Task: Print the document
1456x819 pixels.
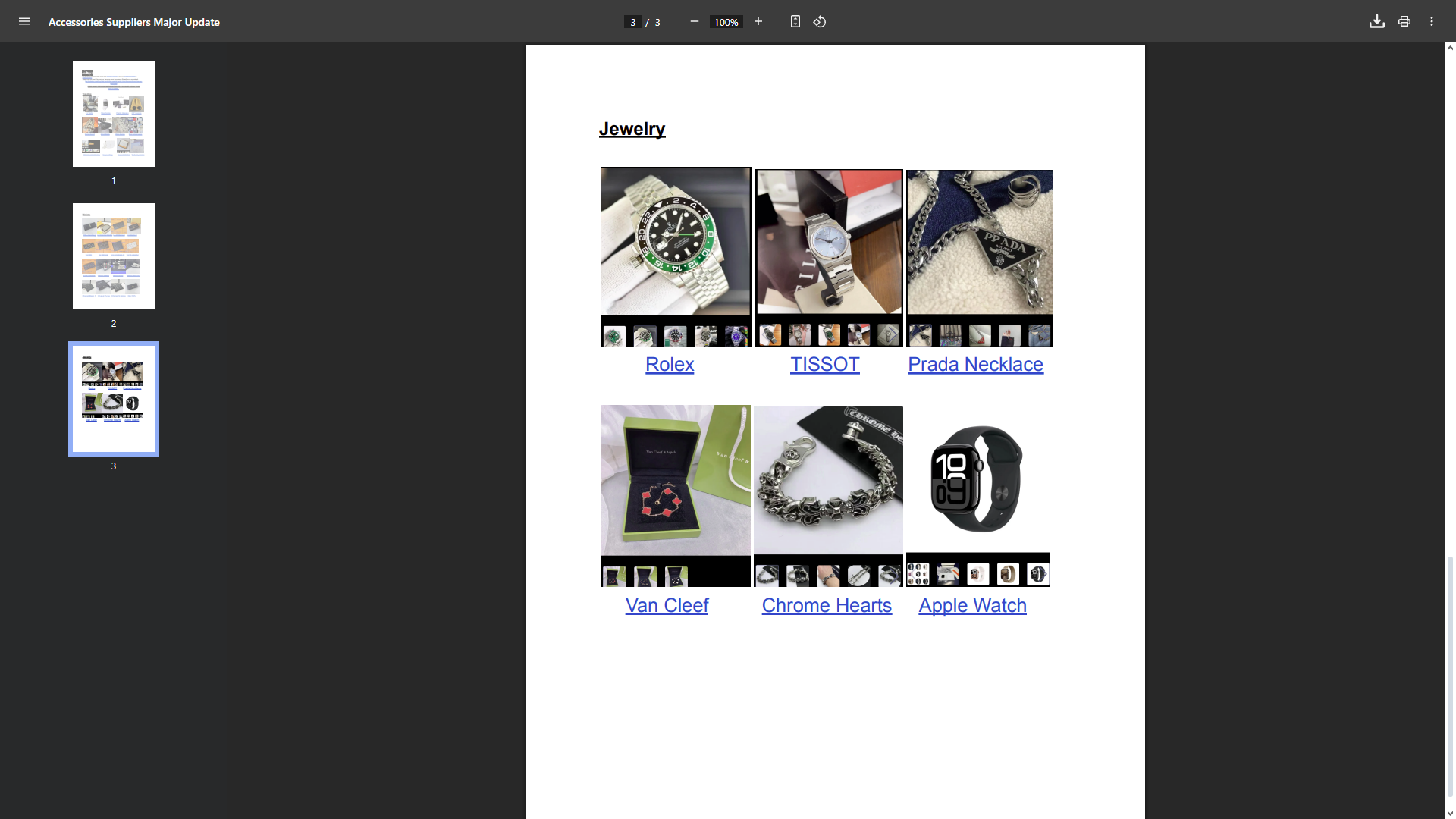Action: click(x=1404, y=22)
